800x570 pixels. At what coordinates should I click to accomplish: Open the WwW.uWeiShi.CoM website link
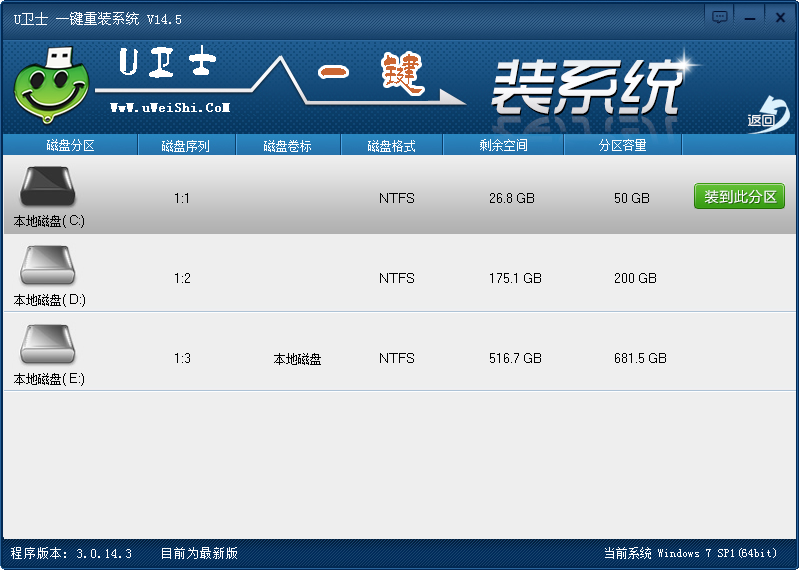[170, 108]
